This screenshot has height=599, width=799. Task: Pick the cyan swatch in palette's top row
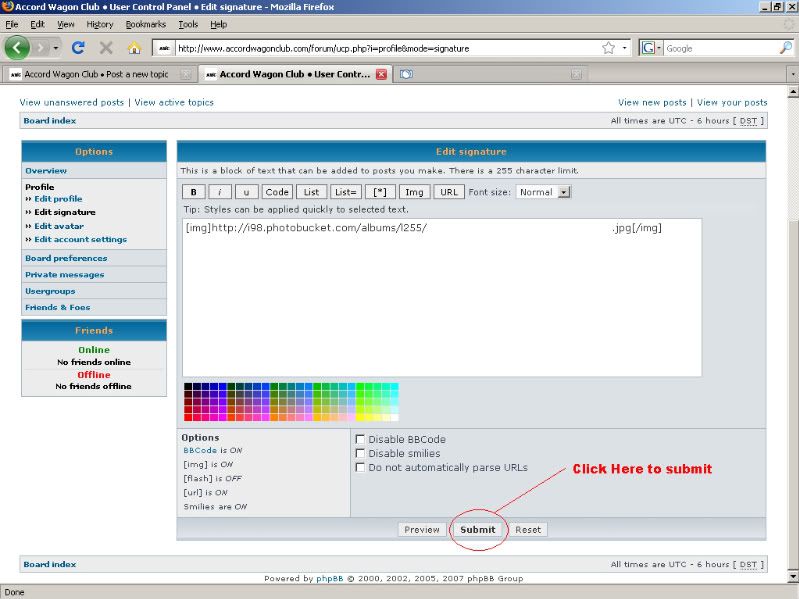point(394,387)
